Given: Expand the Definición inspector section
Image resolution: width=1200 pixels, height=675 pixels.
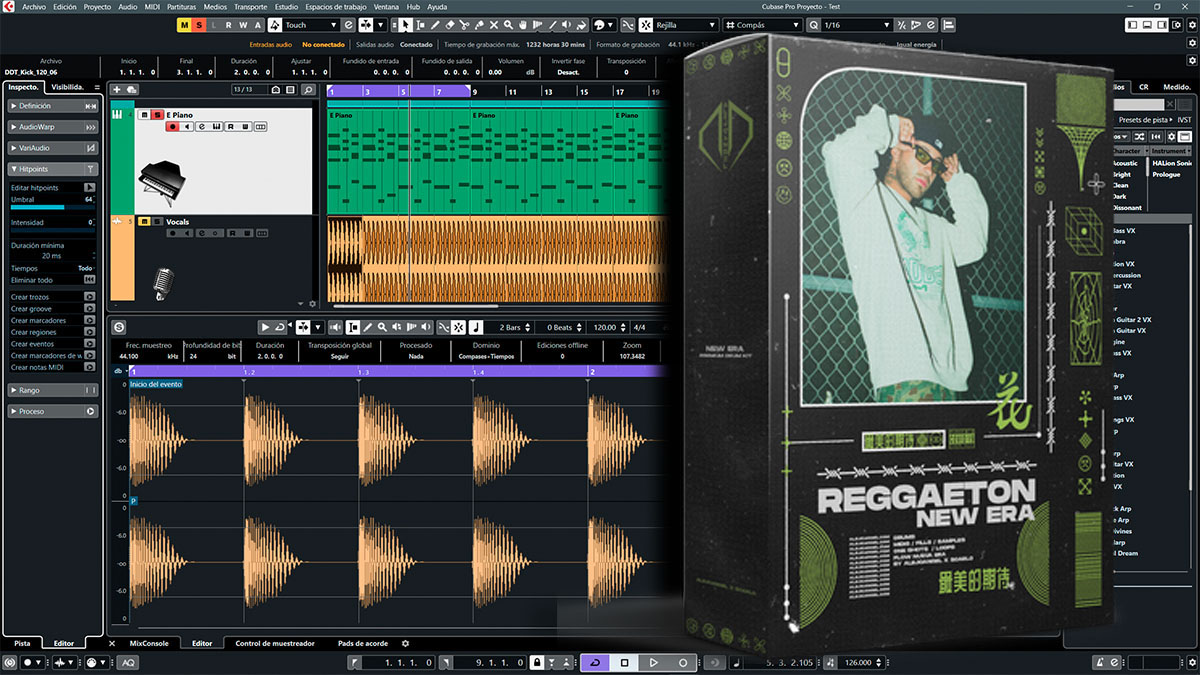Looking at the screenshot, I should point(54,106).
